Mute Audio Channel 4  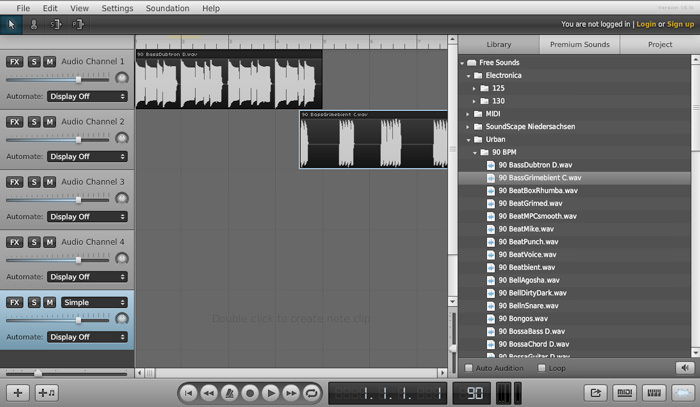coord(50,242)
